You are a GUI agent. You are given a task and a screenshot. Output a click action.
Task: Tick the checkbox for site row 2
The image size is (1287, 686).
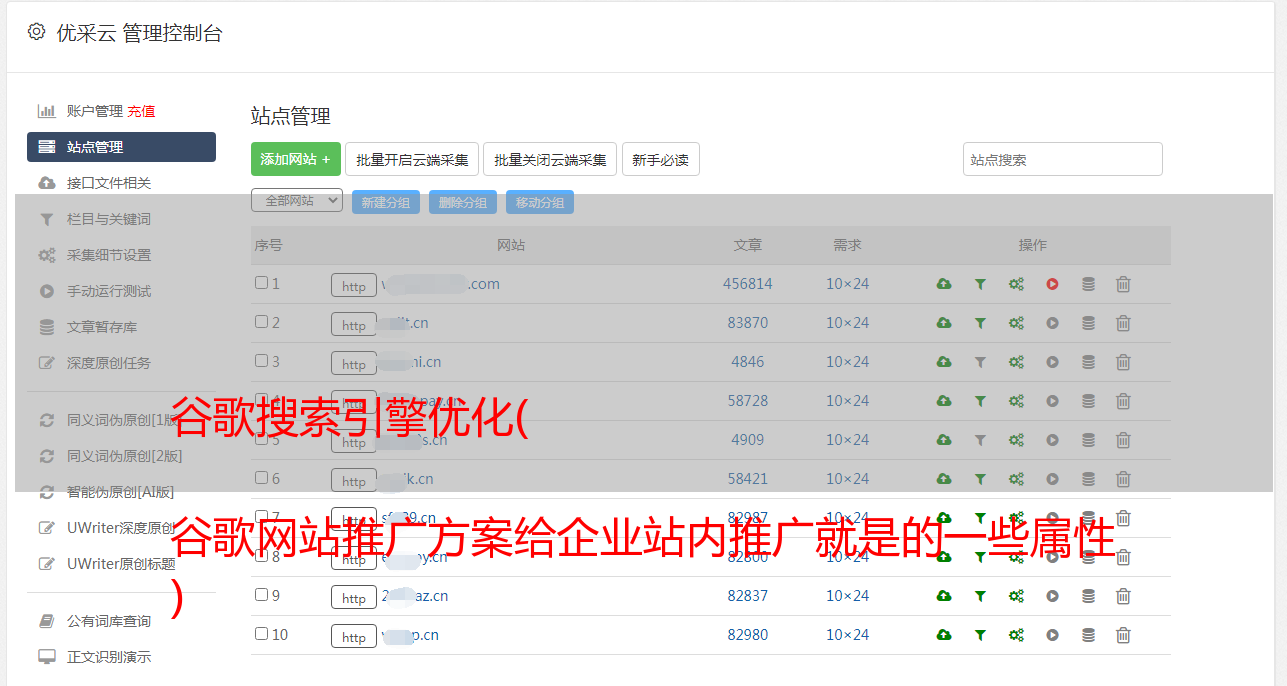261,322
